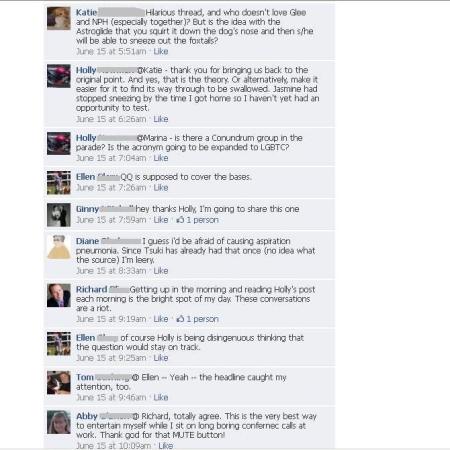Open Ellen's avatar beside the QQ comment
The image size is (450, 450).
pyautogui.click(x=59, y=183)
